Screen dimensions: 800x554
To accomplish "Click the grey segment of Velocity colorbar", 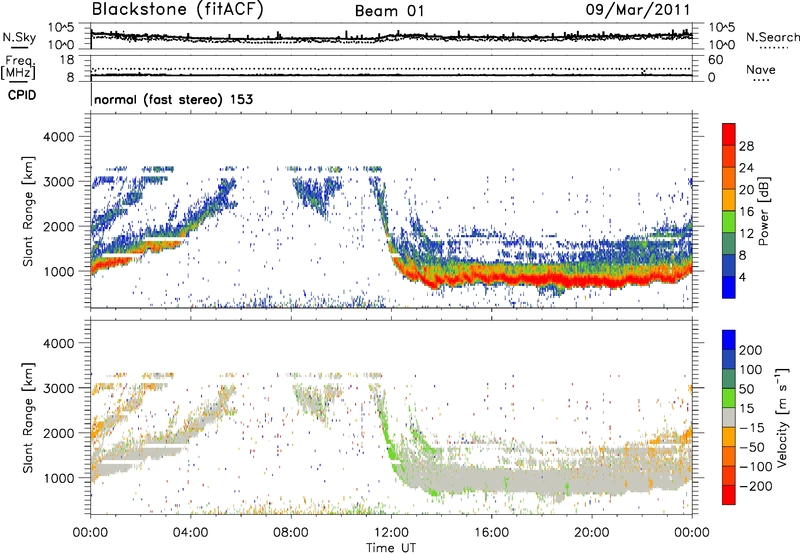I will tap(729, 417).
